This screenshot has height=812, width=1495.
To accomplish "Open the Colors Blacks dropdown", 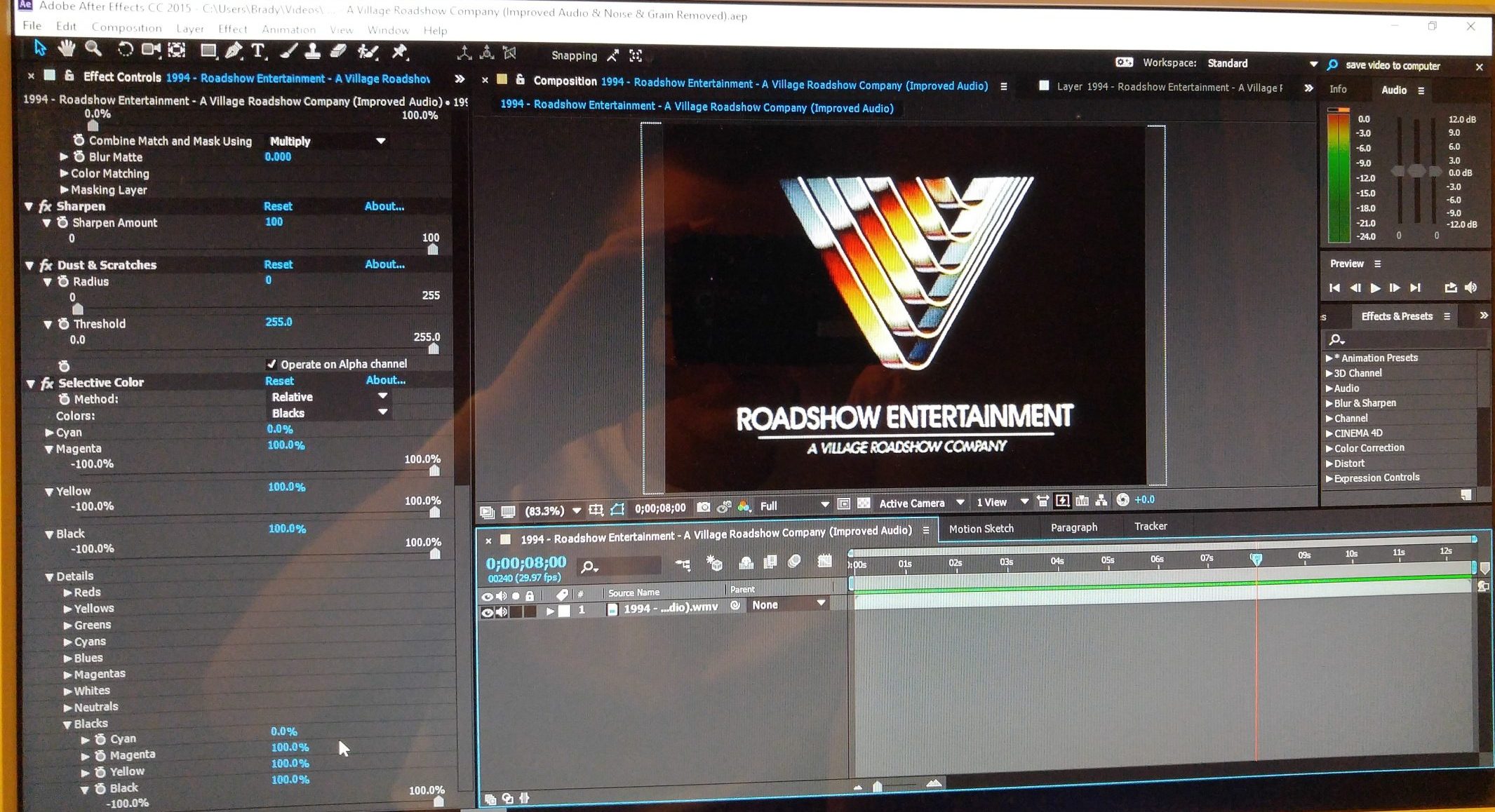I will (x=329, y=413).
